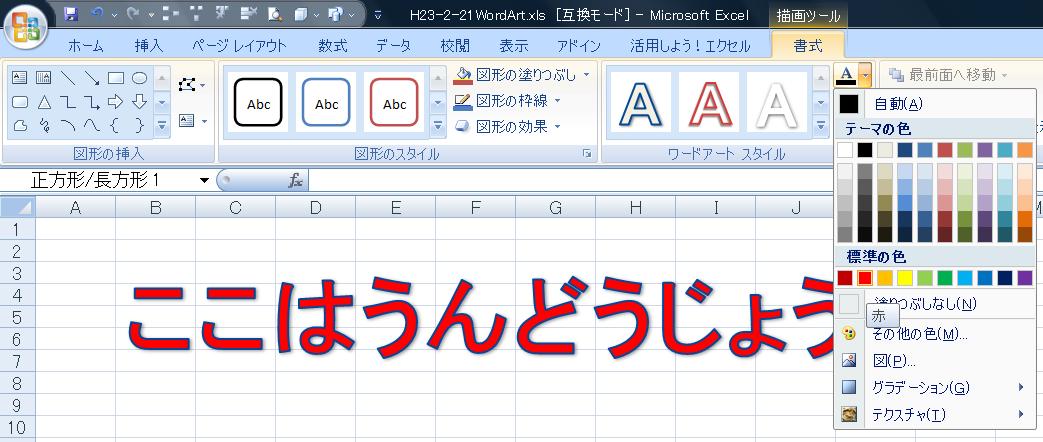This screenshot has width=1043, height=442.
Task: Open the 校閲 tab
Action: (x=455, y=46)
